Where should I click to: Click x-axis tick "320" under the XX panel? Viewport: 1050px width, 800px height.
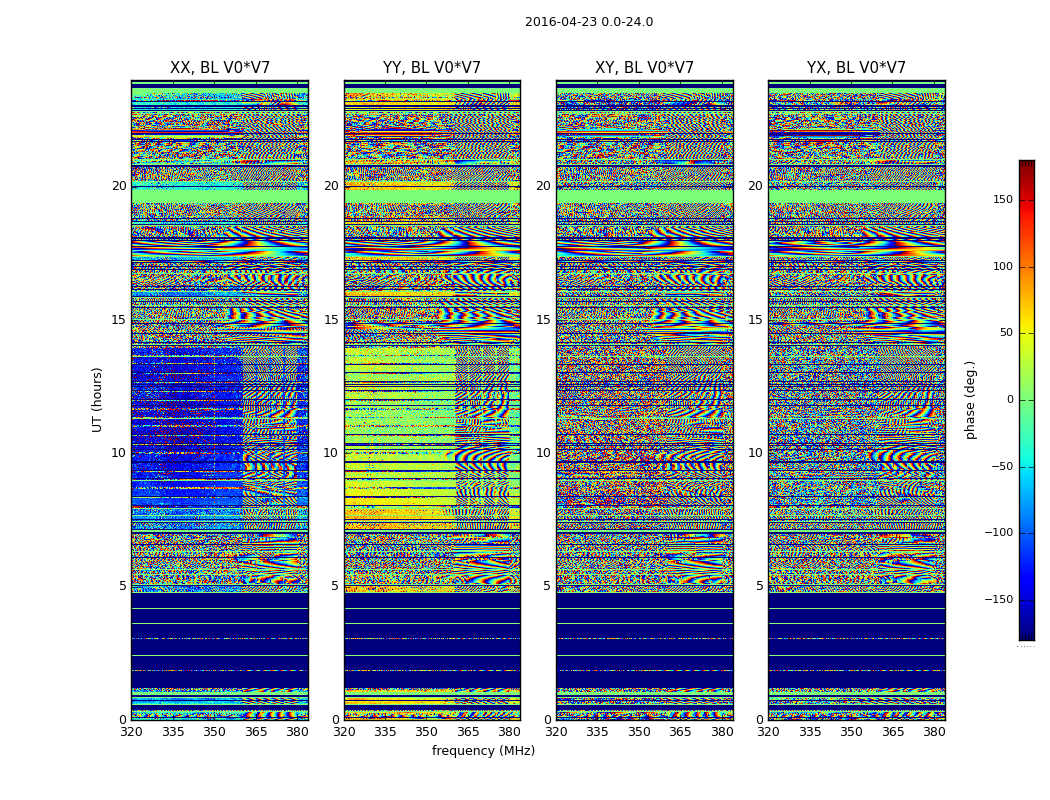click(132, 732)
